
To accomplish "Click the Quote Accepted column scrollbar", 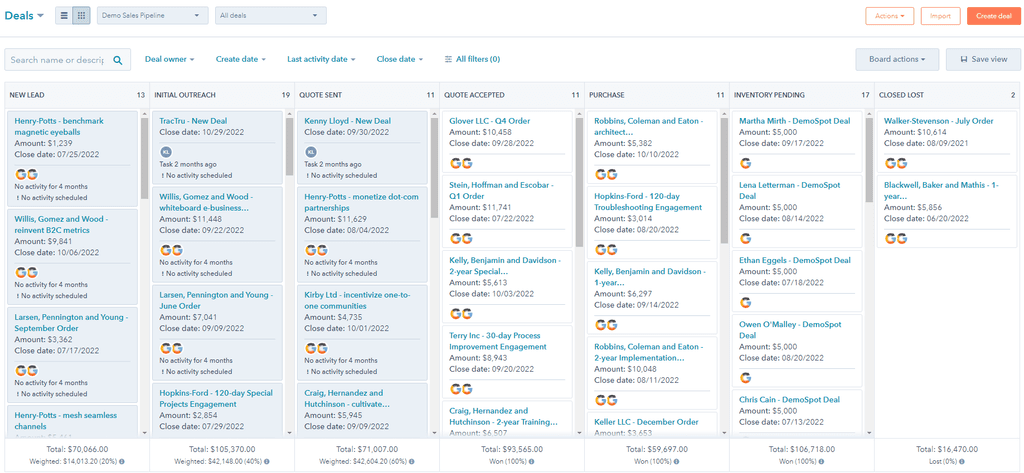I will click(x=579, y=183).
